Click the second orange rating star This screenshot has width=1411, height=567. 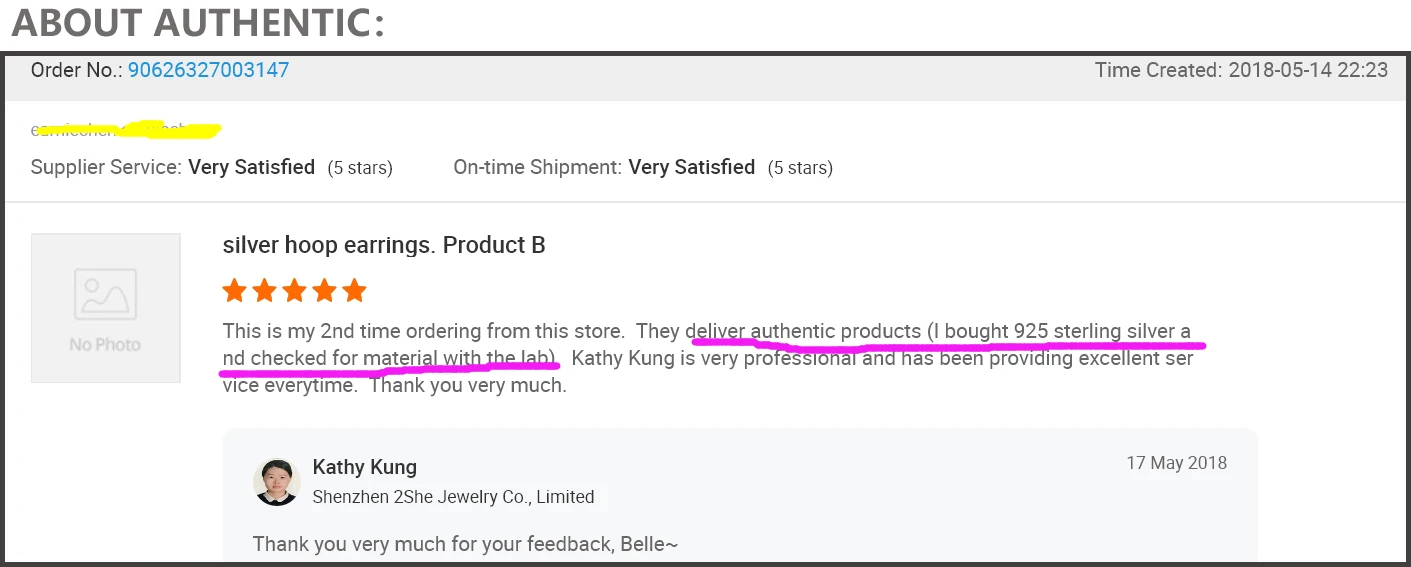264,291
